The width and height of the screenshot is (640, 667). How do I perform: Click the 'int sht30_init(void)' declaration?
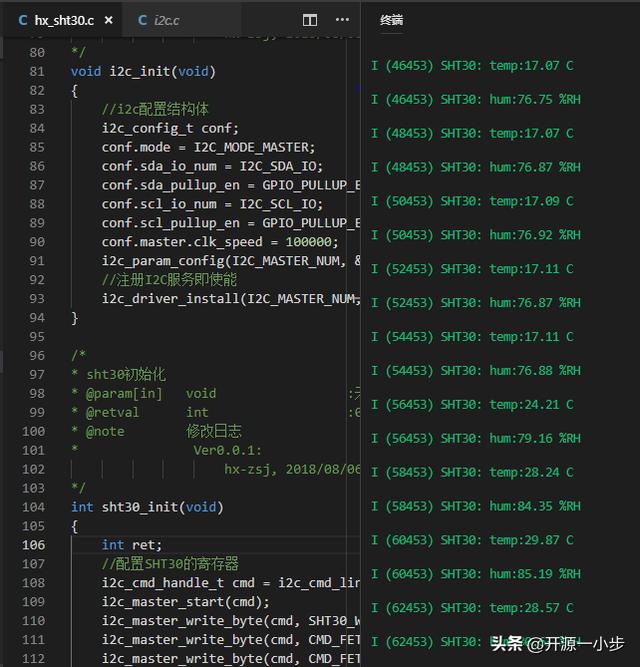pyautogui.click(x=147, y=507)
